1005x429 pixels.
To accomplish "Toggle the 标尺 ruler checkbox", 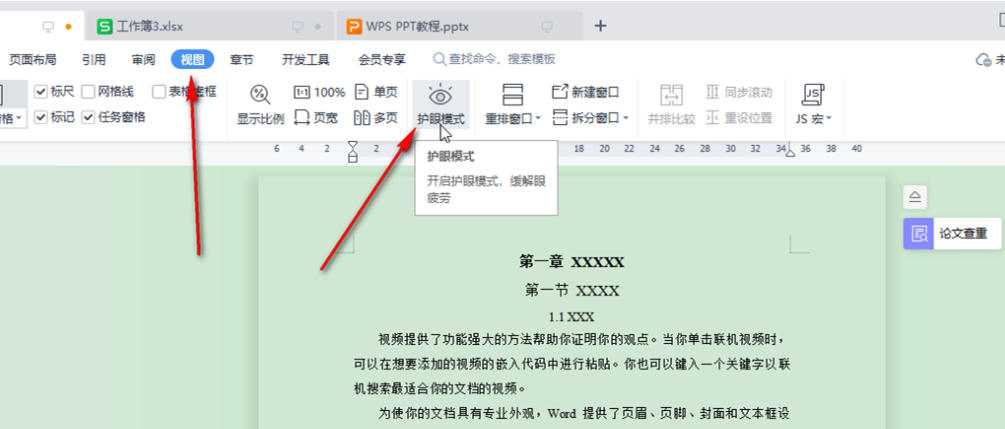I will click(41, 92).
